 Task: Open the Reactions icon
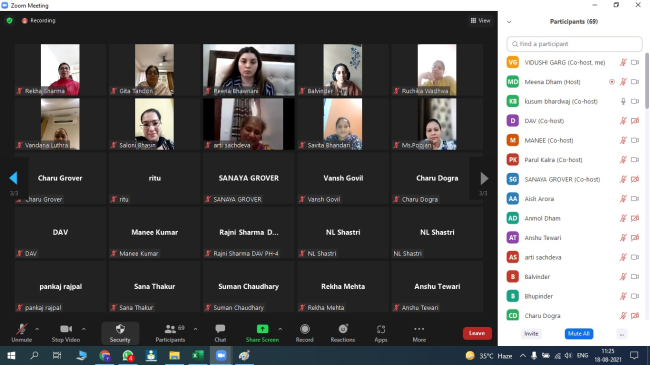click(x=343, y=329)
